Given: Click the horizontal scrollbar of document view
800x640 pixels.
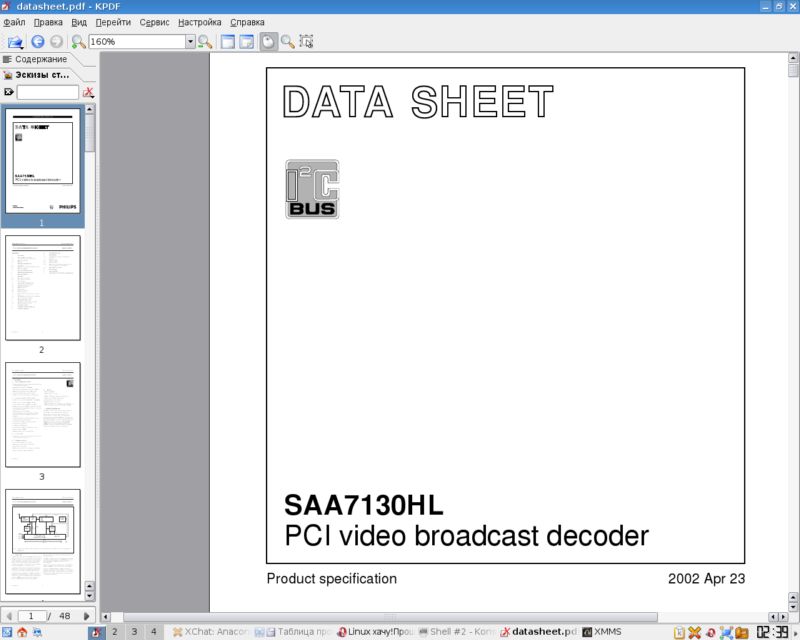Looking at the screenshot, I should [x=440, y=617].
